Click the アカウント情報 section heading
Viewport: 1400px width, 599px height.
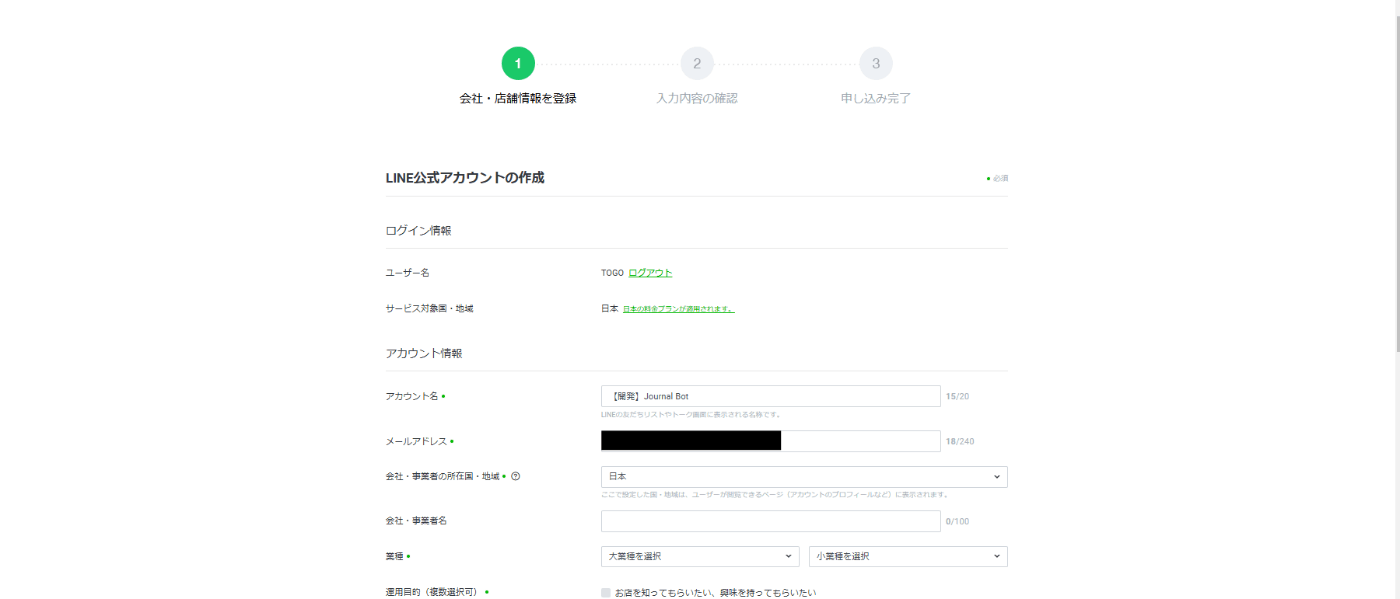click(x=424, y=353)
